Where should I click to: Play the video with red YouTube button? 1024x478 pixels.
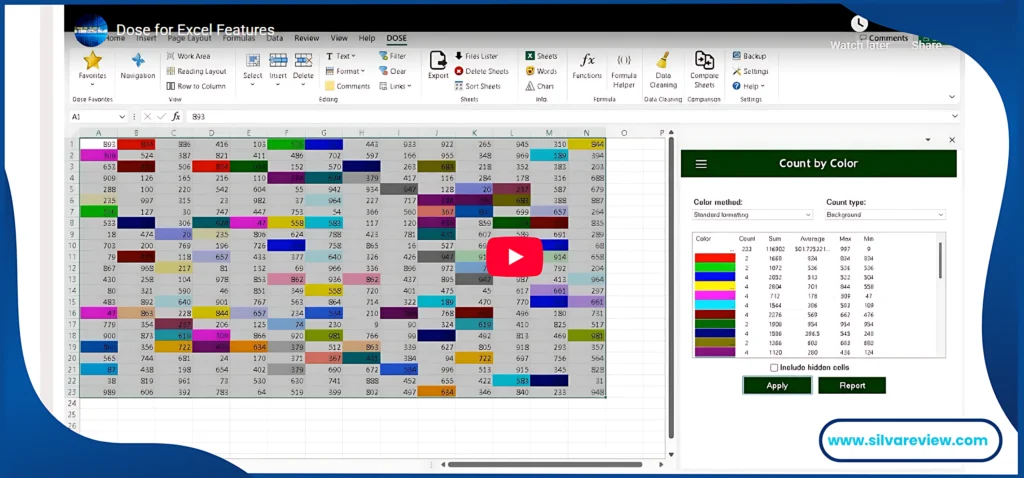coord(515,257)
